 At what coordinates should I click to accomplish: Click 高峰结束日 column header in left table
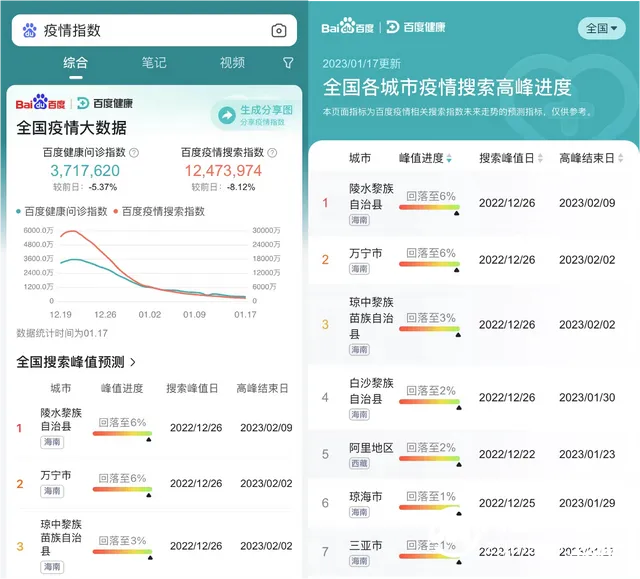tap(262, 388)
